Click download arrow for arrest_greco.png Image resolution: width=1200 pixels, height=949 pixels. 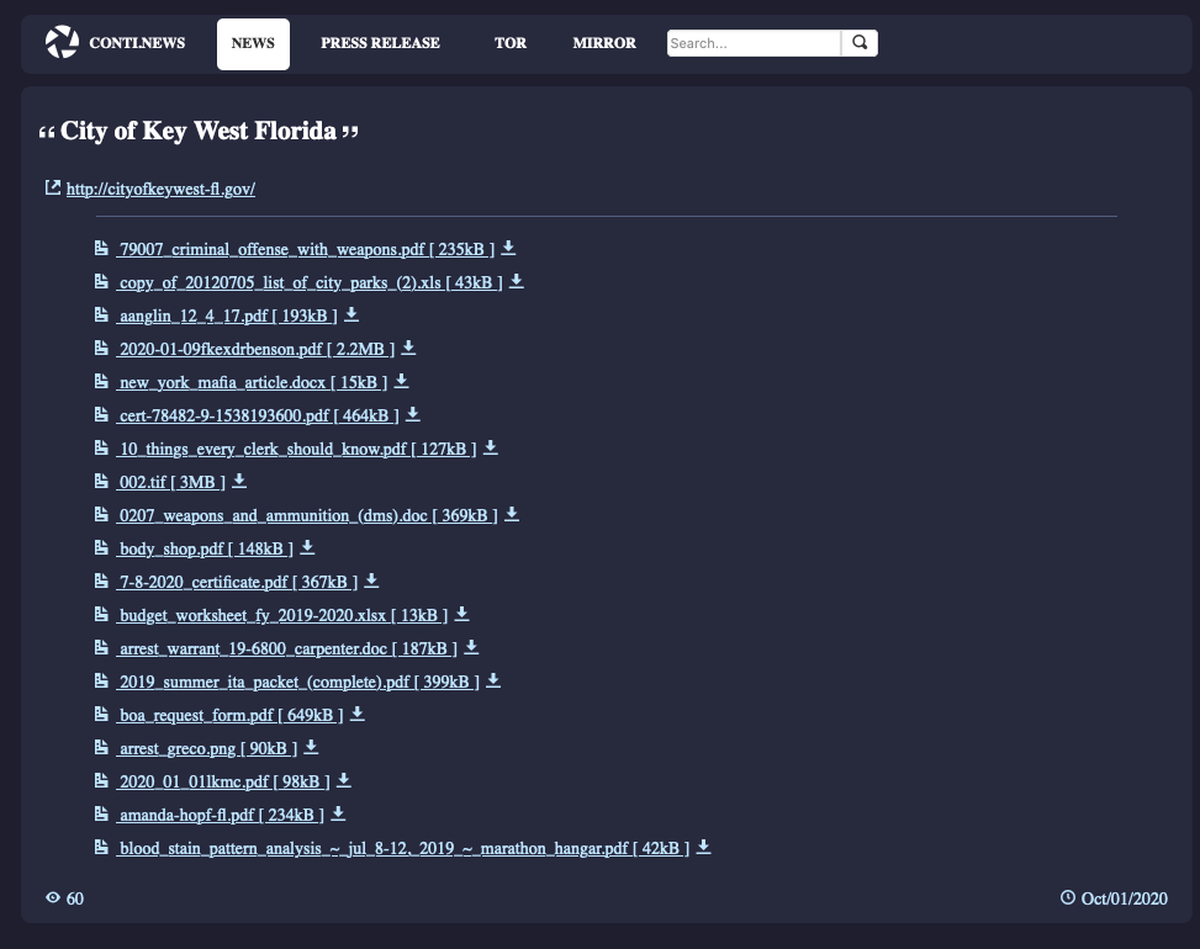(311, 746)
